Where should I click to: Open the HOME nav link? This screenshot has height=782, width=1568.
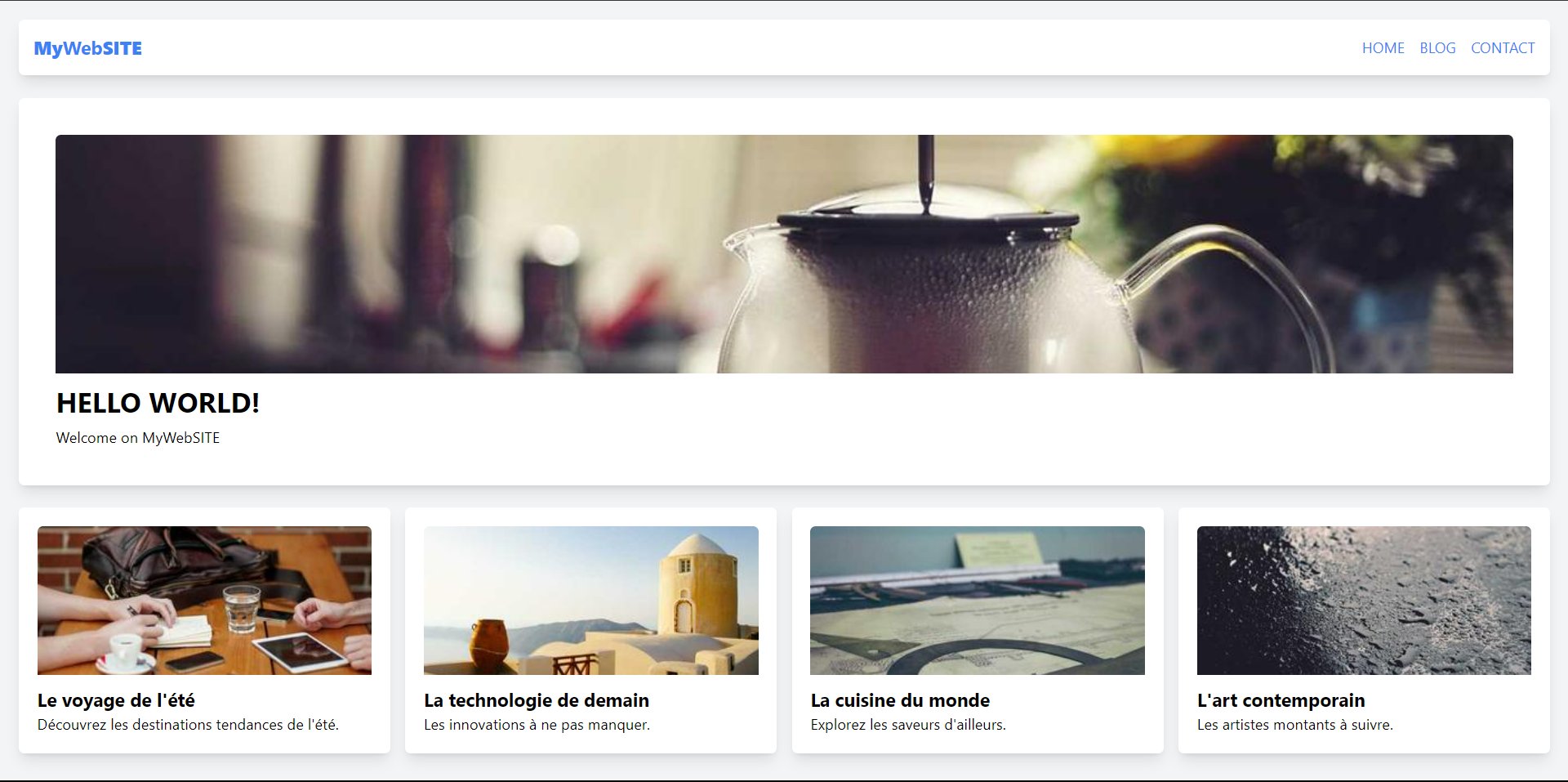pyautogui.click(x=1383, y=48)
